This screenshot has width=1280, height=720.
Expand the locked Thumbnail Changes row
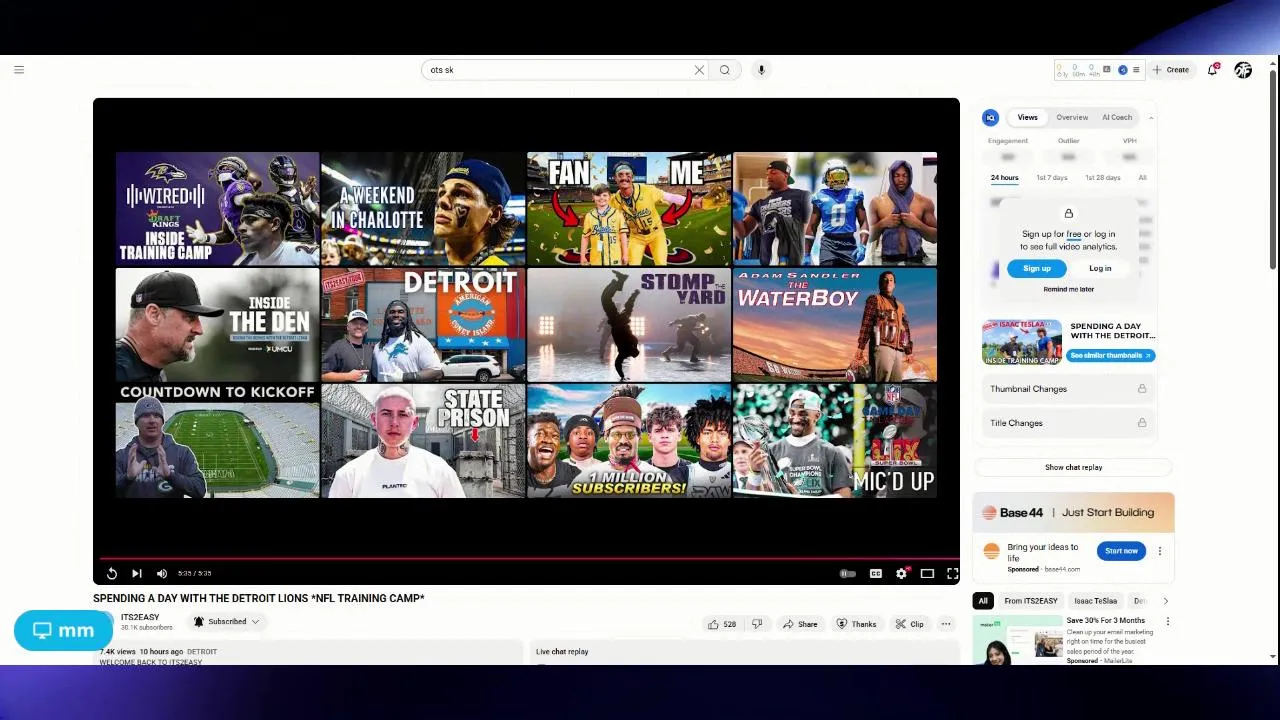point(1068,389)
